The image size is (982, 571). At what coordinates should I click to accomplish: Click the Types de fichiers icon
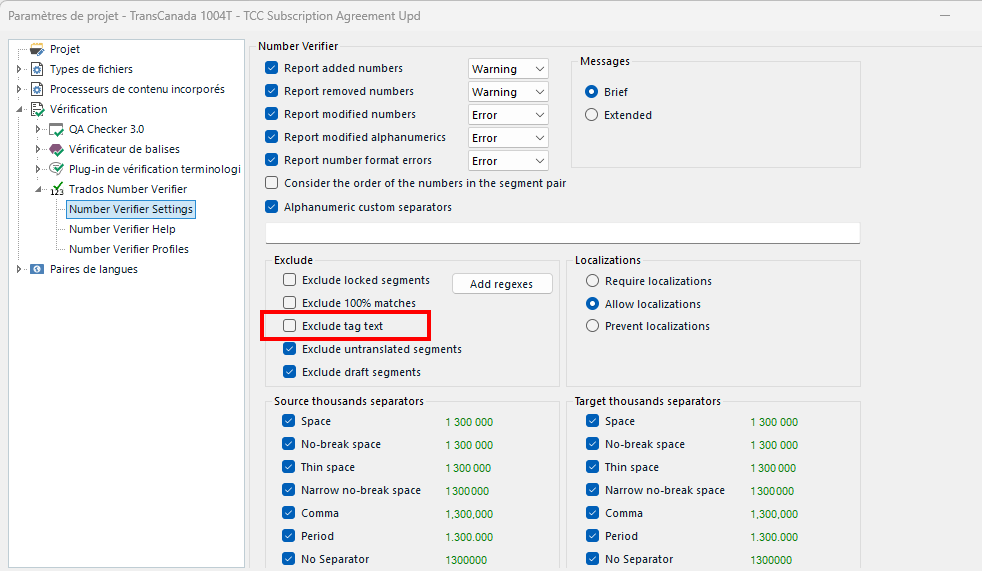pyautogui.click(x=37, y=69)
